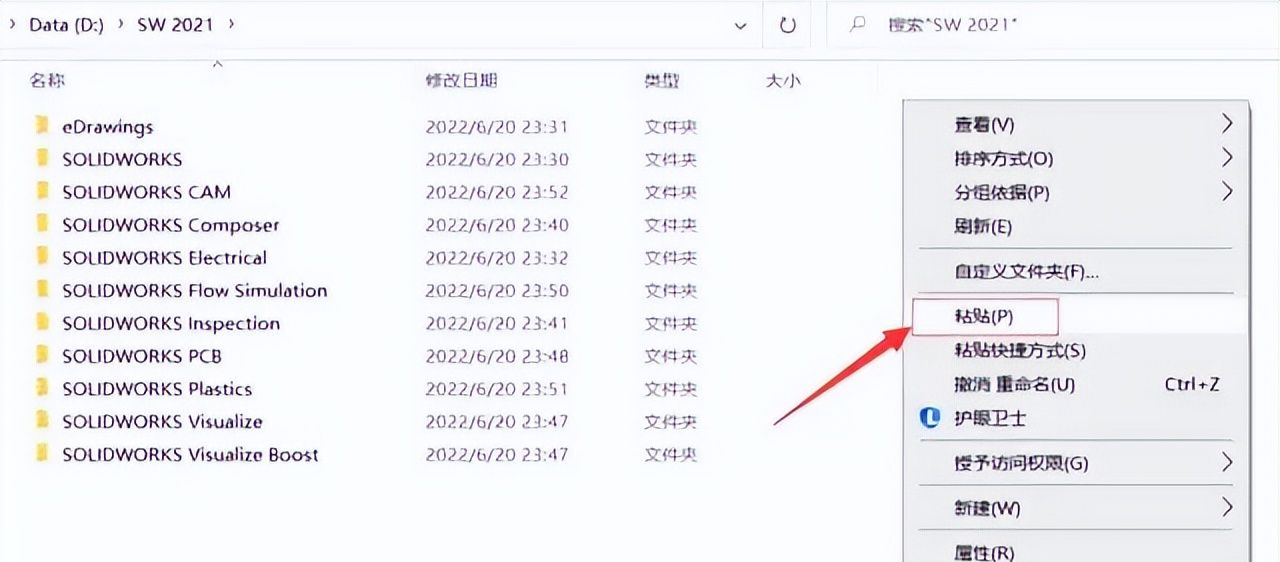Select the SOLIDWORKS Flow Simulation folder name
The width and height of the screenshot is (1280, 562).
click(195, 291)
